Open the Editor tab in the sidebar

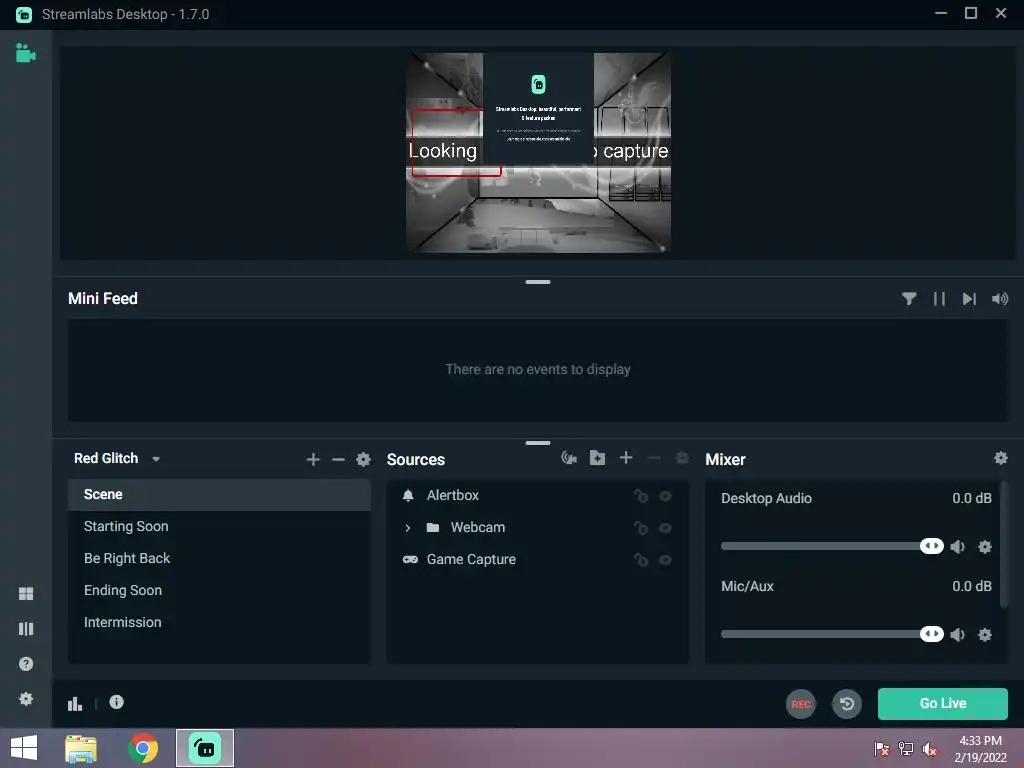pyautogui.click(x=25, y=53)
